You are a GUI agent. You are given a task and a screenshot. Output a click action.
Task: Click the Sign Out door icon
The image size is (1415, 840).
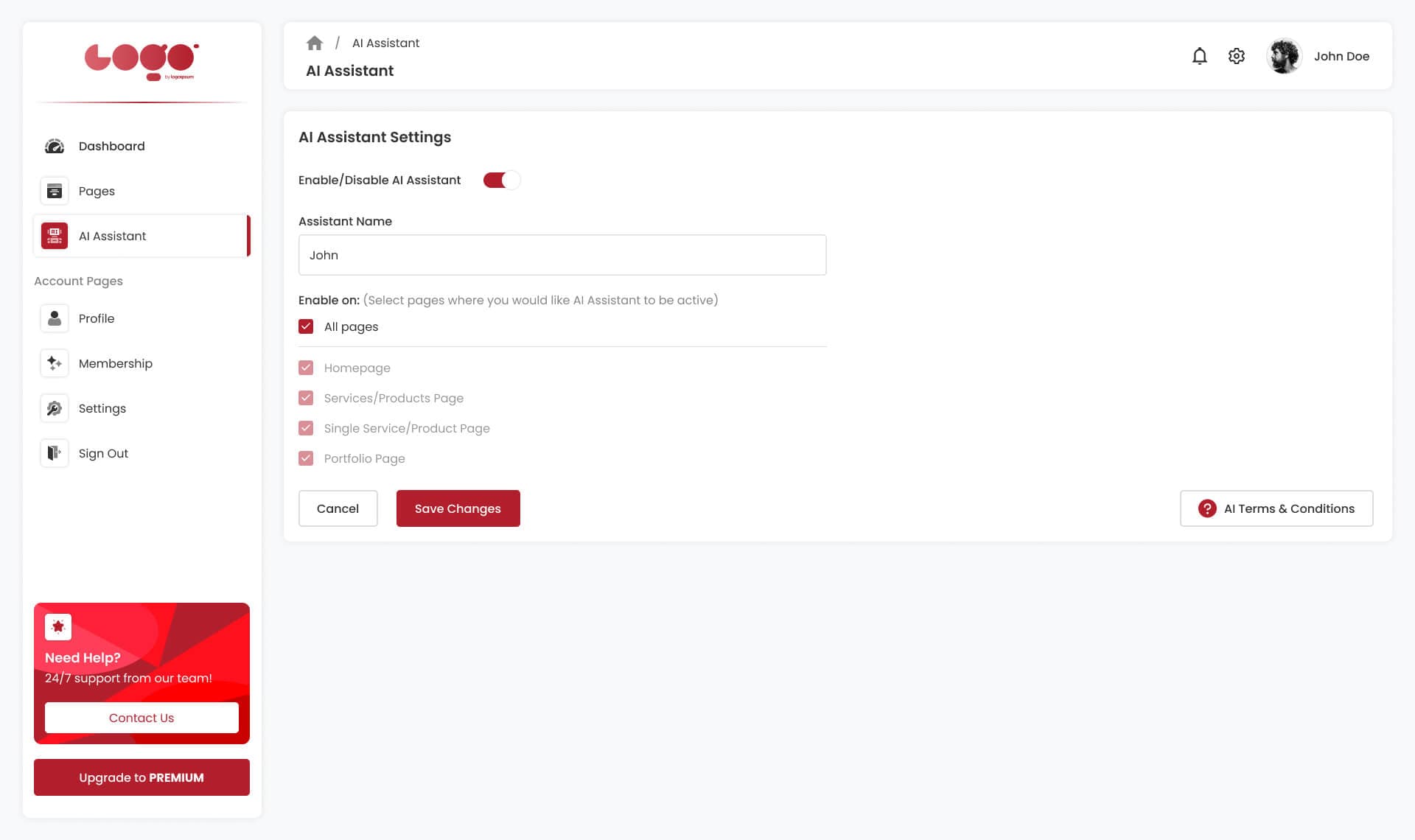[55, 453]
